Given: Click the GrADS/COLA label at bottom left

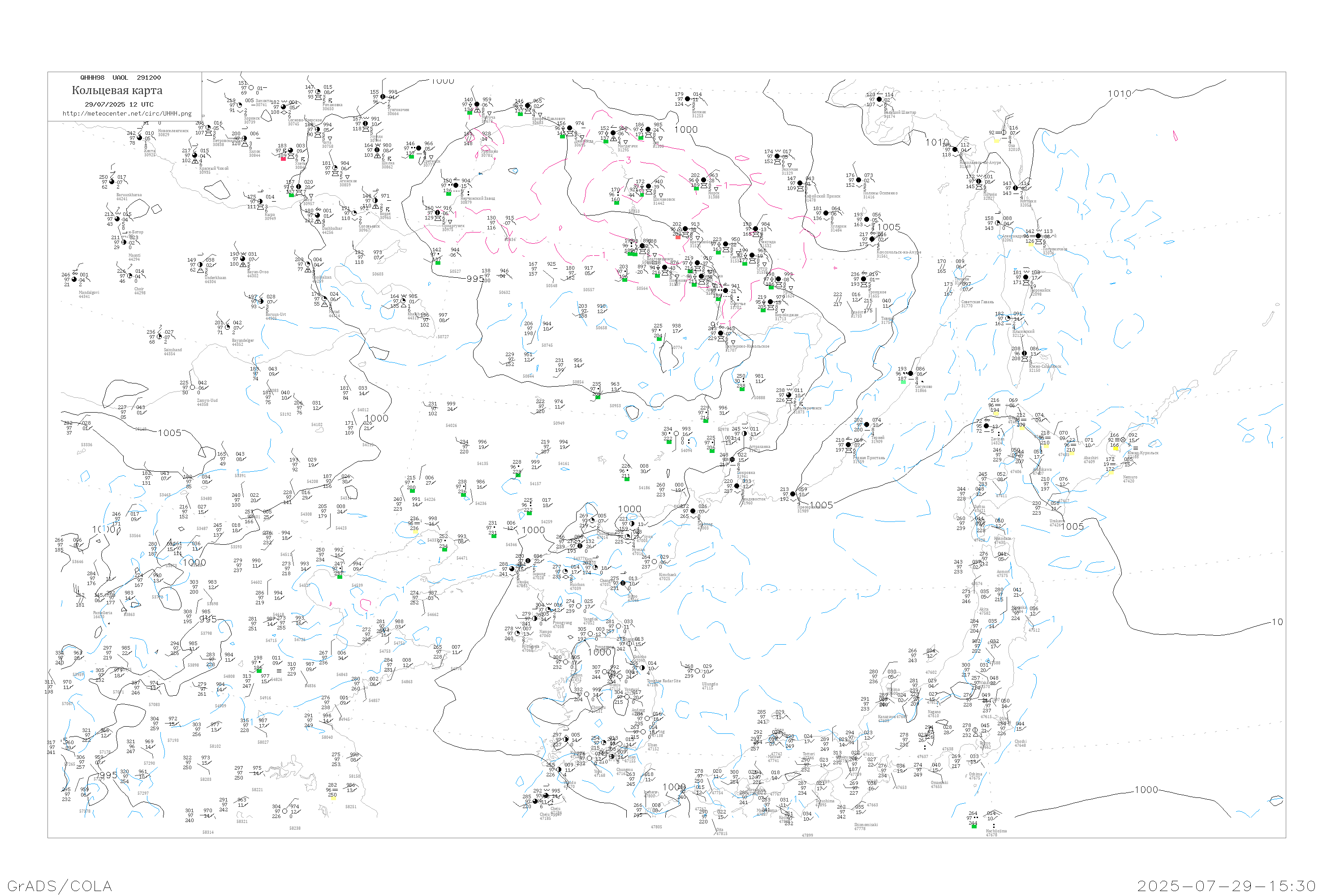Looking at the screenshot, I should tap(60, 886).
